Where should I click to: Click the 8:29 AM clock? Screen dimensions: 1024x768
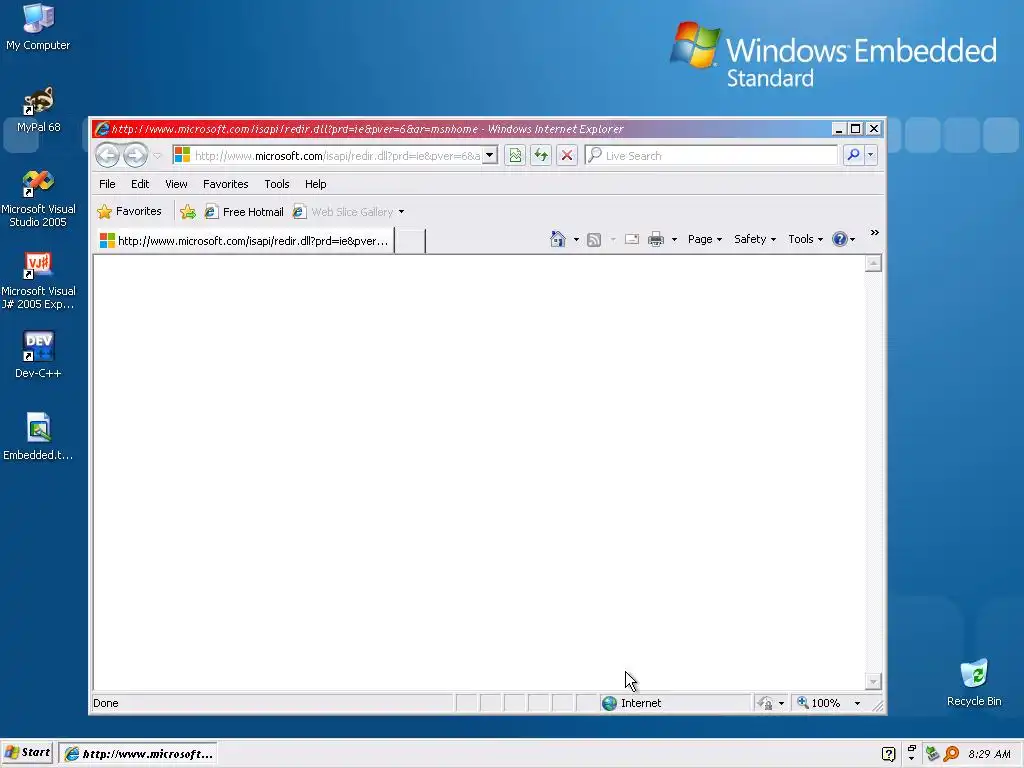[x=989, y=754]
